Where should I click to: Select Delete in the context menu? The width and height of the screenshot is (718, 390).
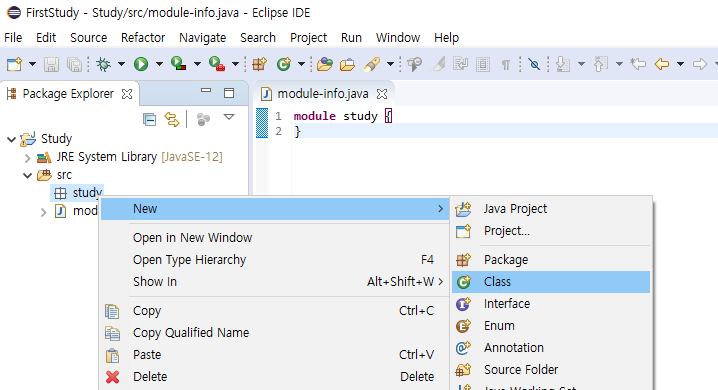(x=275, y=377)
